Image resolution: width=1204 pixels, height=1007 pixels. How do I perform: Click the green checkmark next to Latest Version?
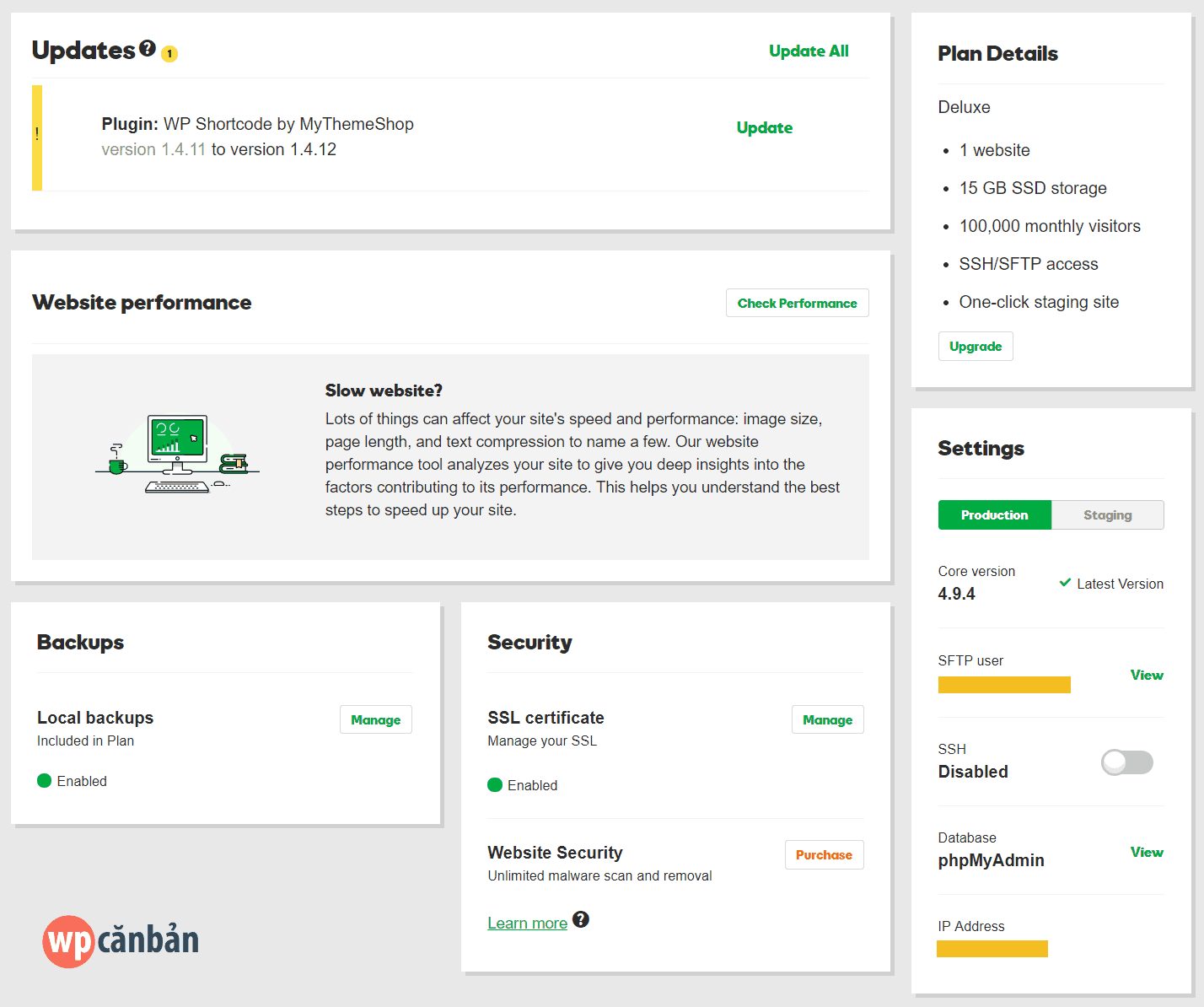tap(1064, 582)
